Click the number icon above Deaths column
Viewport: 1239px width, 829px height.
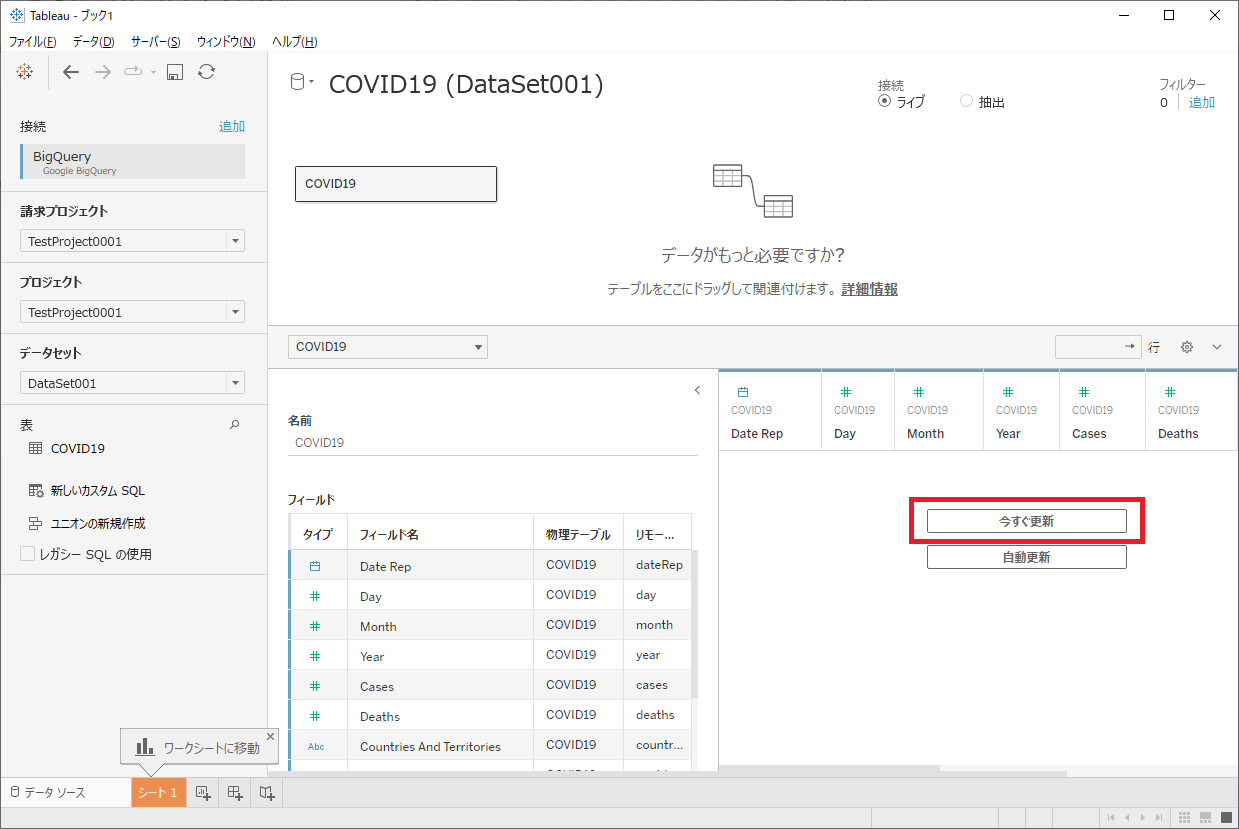point(1170,392)
